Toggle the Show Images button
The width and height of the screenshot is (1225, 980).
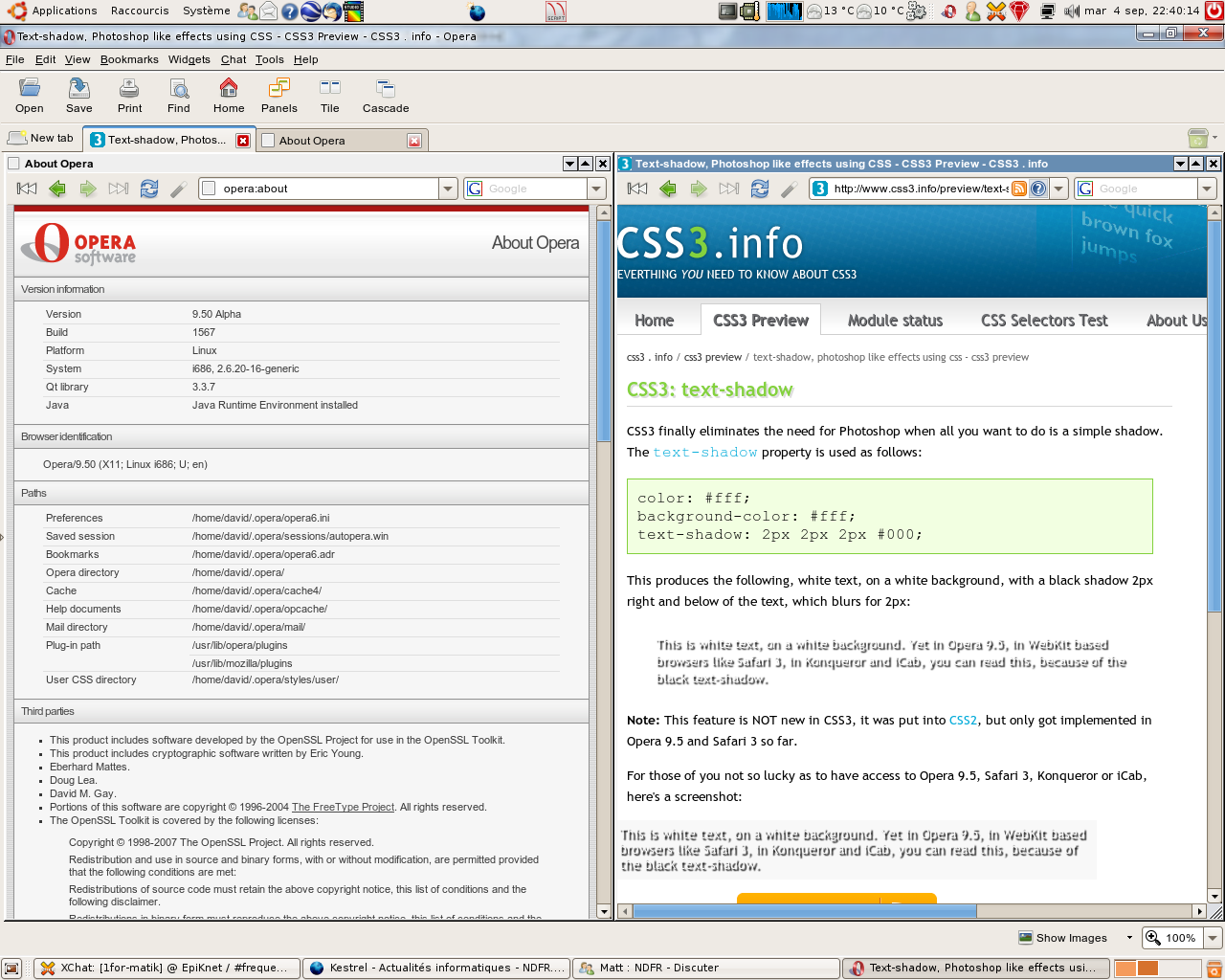tap(1063, 938)
